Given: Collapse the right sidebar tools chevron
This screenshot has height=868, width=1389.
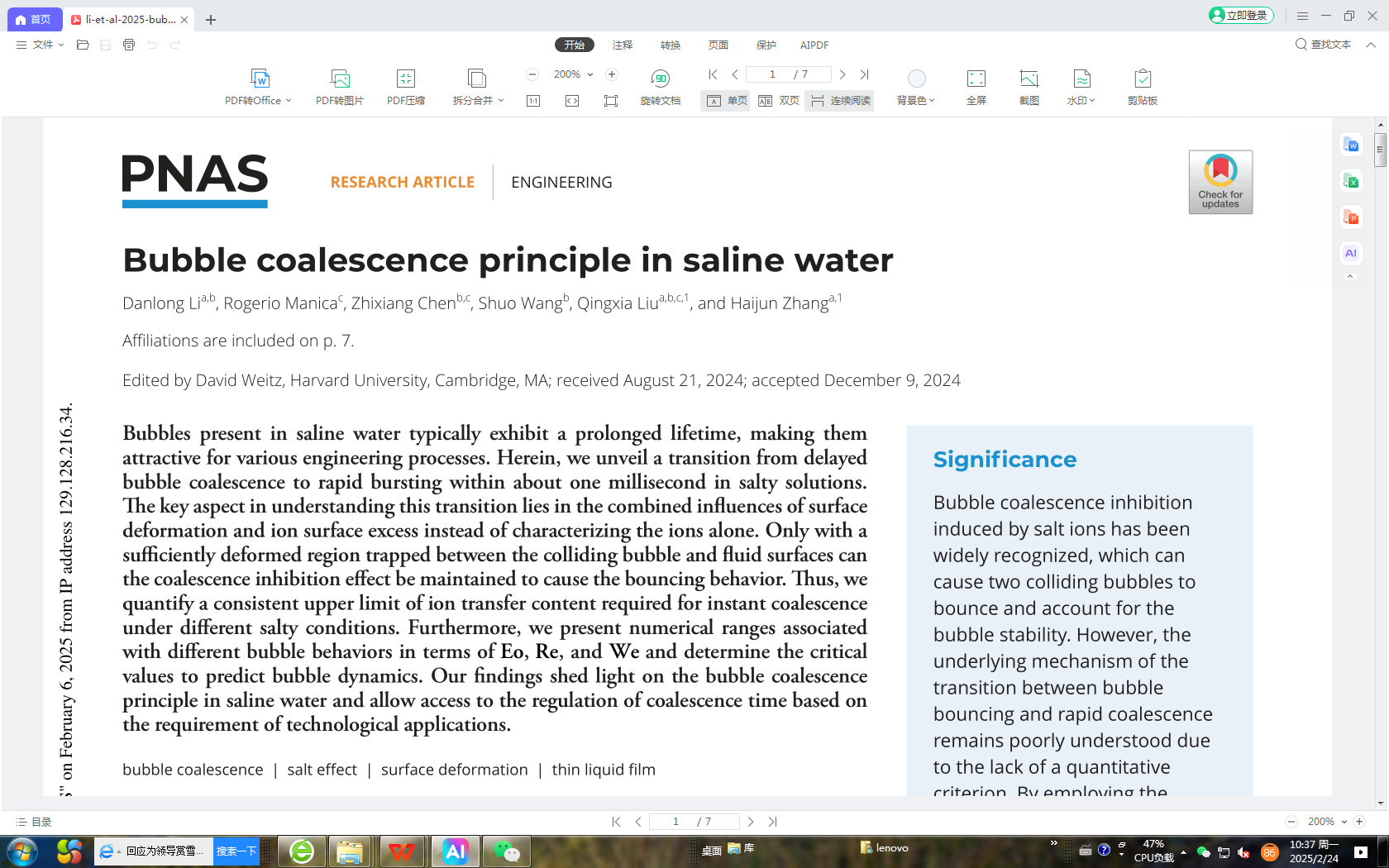Looking at the screenshot, I should tap(1351, 277).
